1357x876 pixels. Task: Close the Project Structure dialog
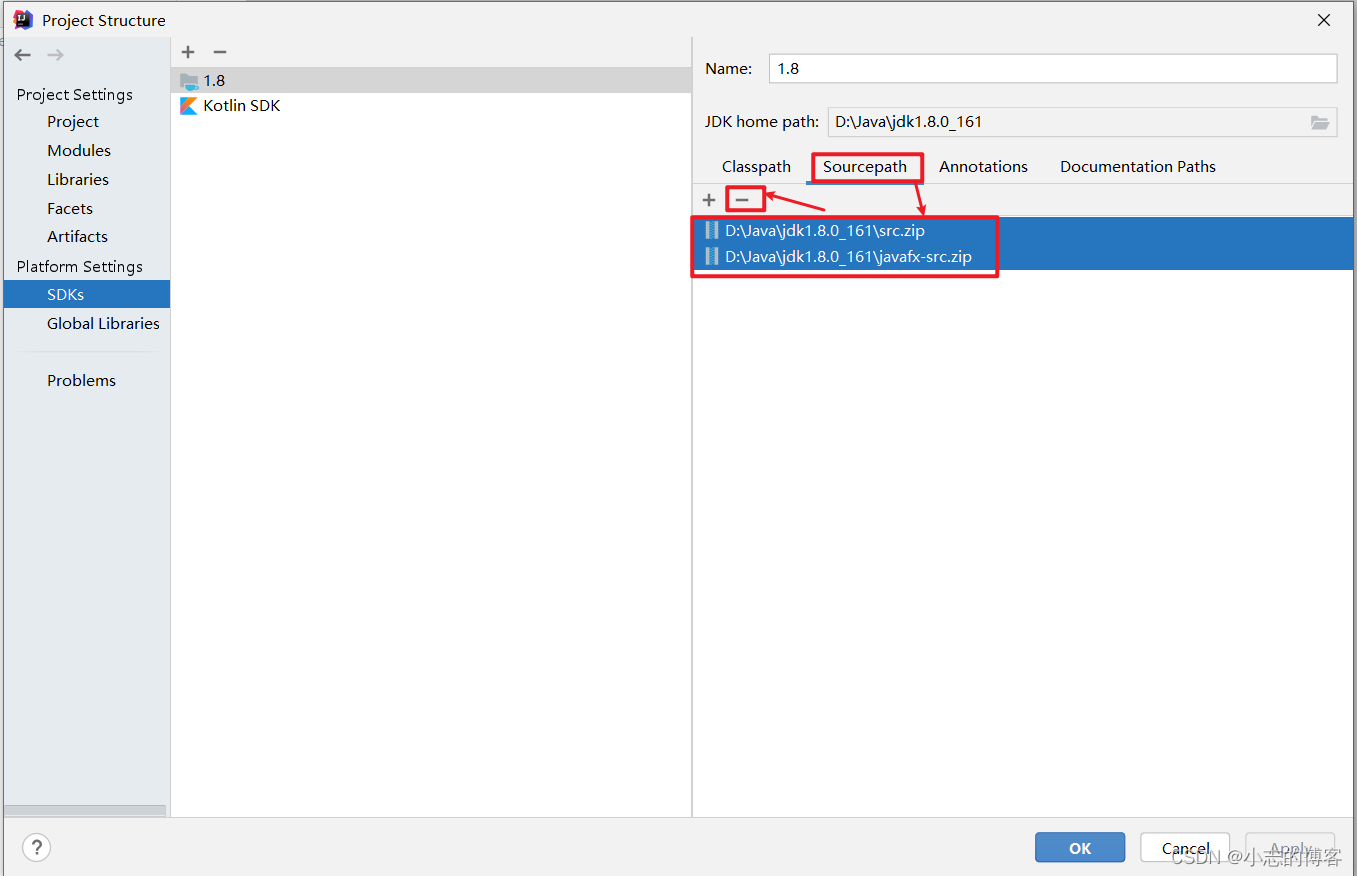(x=1324, y=20)
